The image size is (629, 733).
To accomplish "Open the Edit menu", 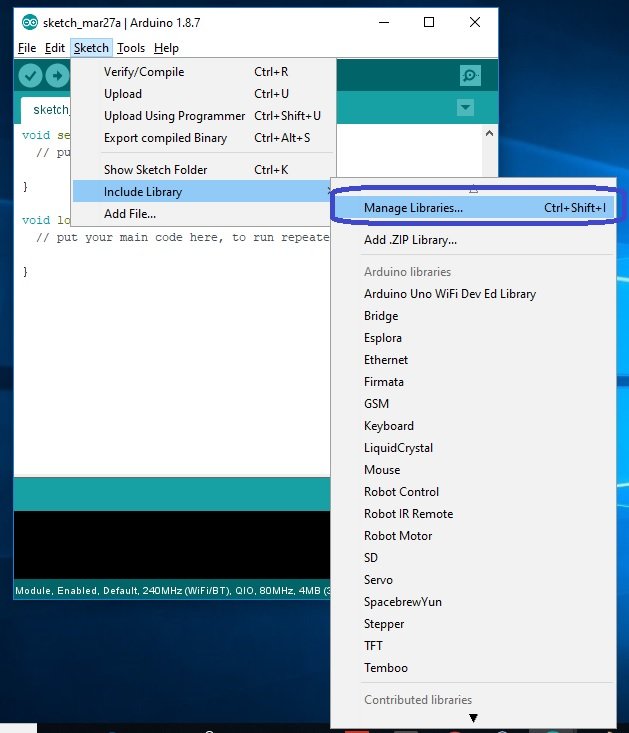I will click(55, 48).
